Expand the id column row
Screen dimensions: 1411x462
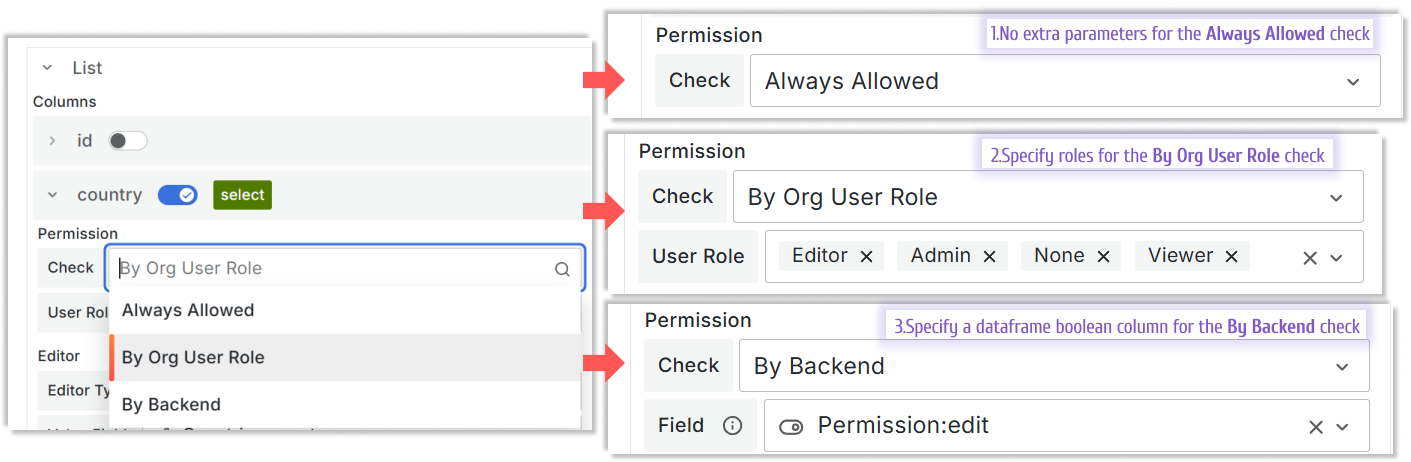pos(53,141)
